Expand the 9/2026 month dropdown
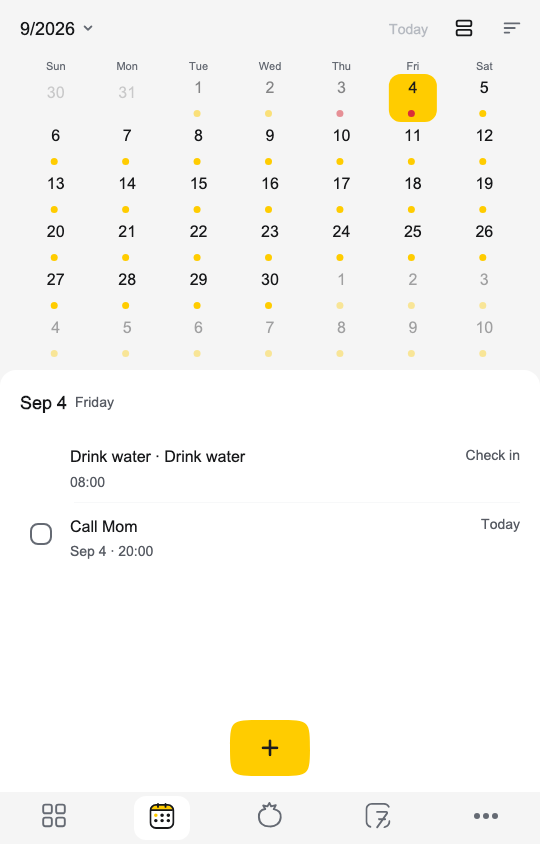Screen dimensions: 540x844 pyautogui.click(x=57, y=29)
